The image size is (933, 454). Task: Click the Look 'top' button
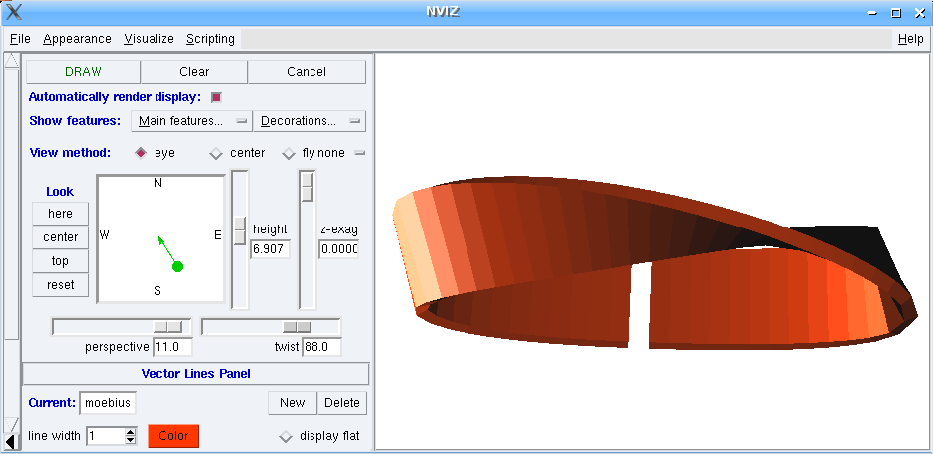[x=60, y=261]
